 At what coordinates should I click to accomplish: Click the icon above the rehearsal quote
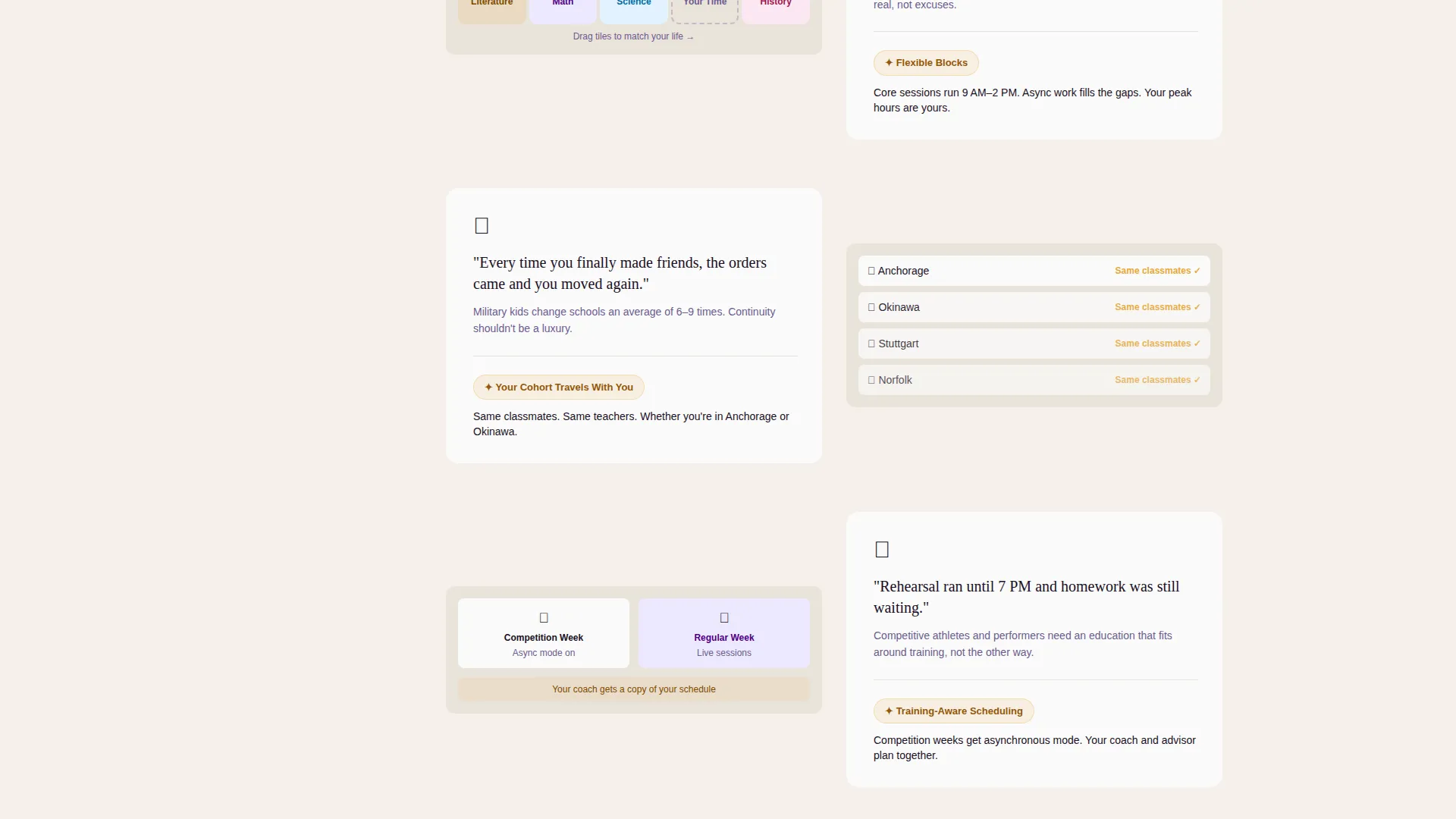pos(882,550)
